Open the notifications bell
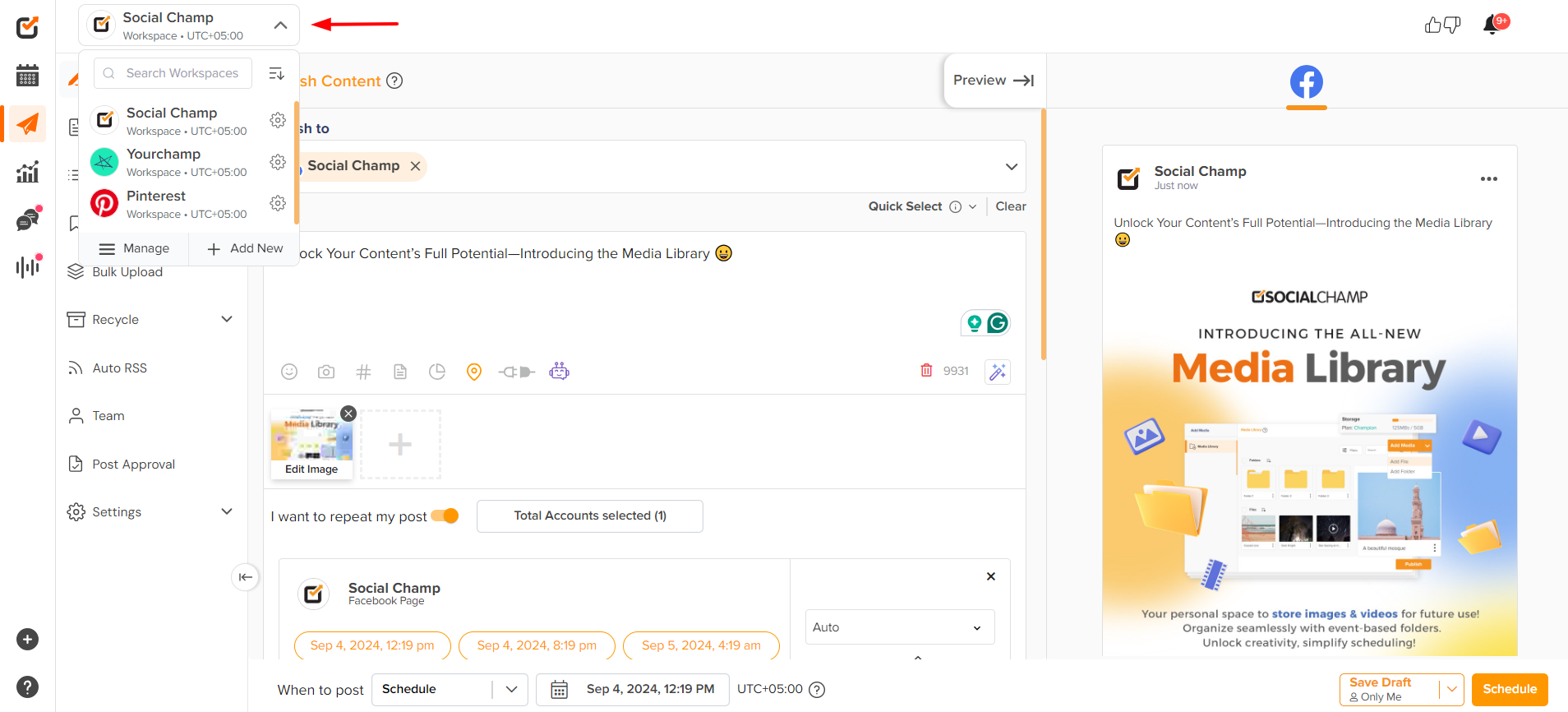The image size is (1568, 712). coord(1492,25)
